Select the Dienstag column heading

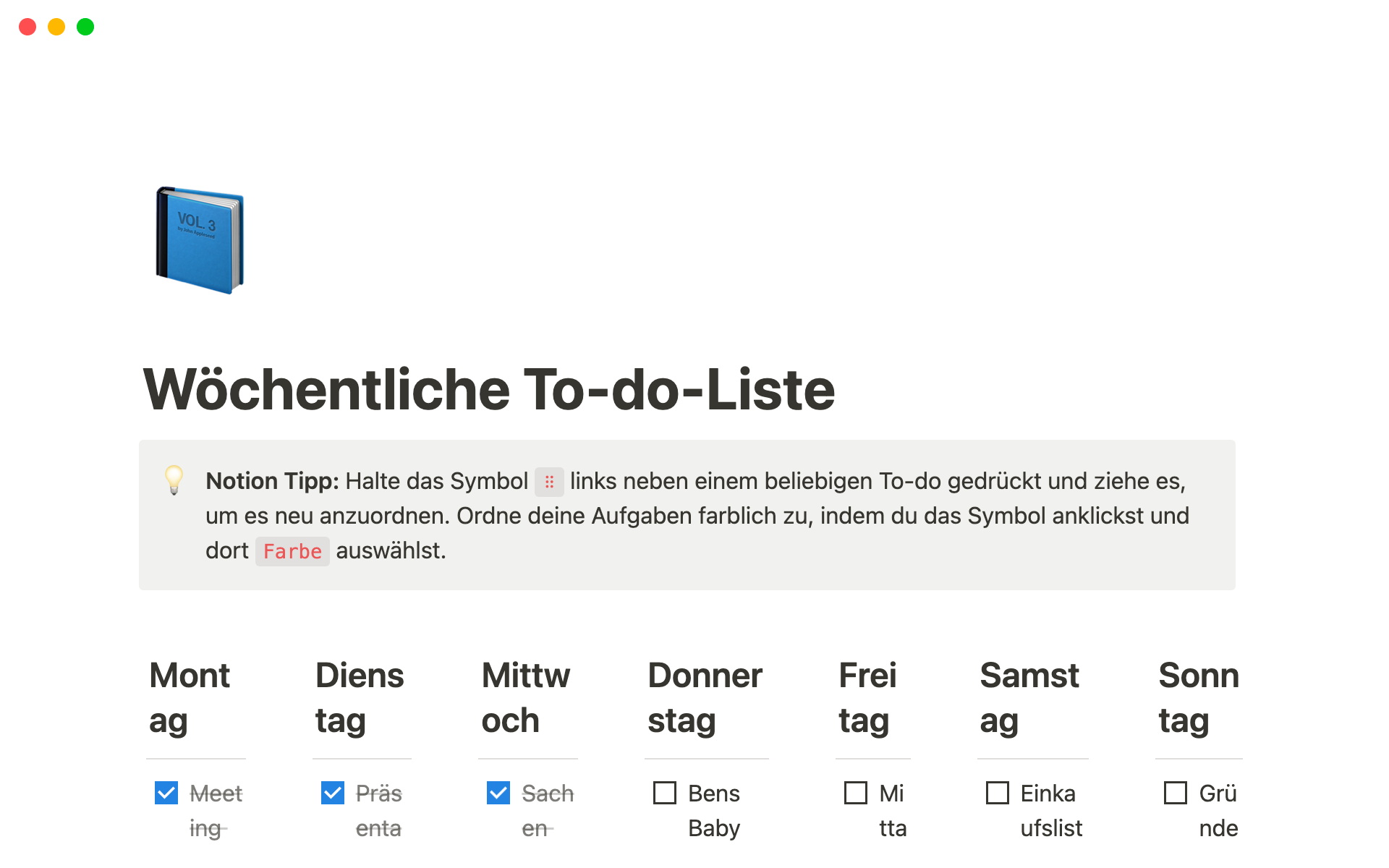tap(360, 697)
